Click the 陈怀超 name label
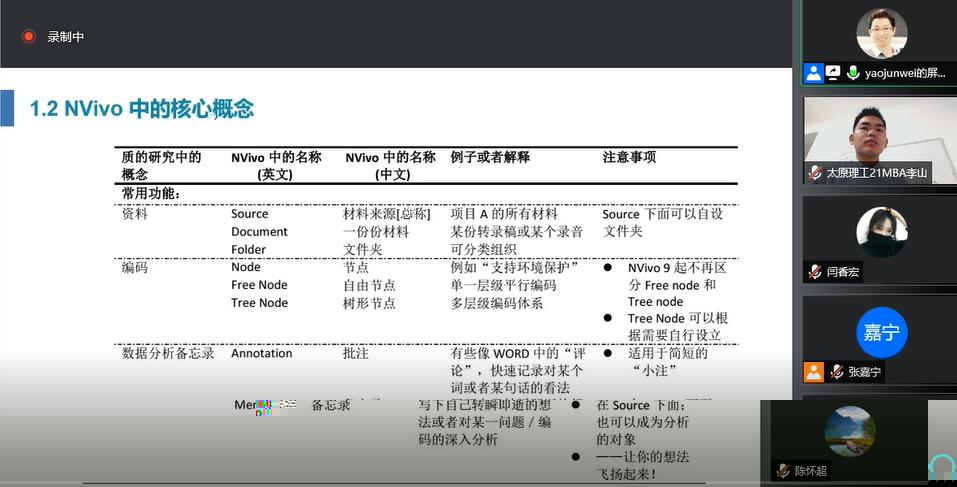Image resolution: width=957 pixels, height=487 pixels. tap(811, 471)
